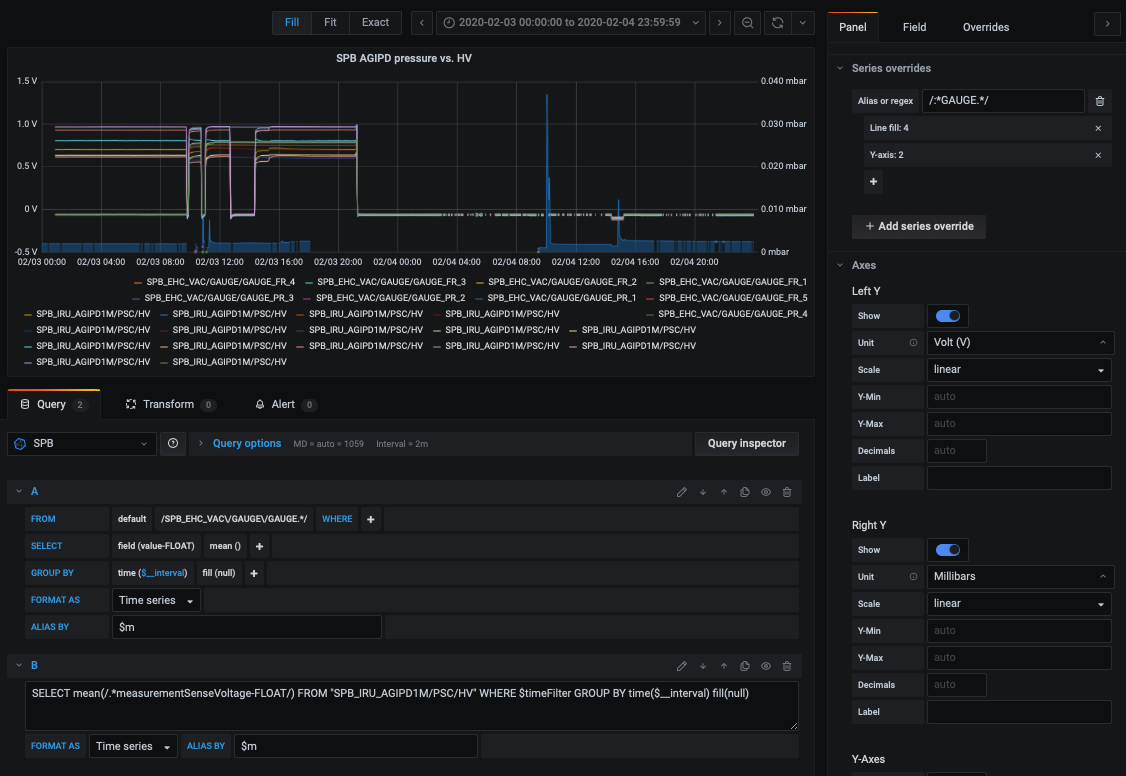Switch to the Overrides tab
Screen dimensions: 1126x776
point(986,27)
